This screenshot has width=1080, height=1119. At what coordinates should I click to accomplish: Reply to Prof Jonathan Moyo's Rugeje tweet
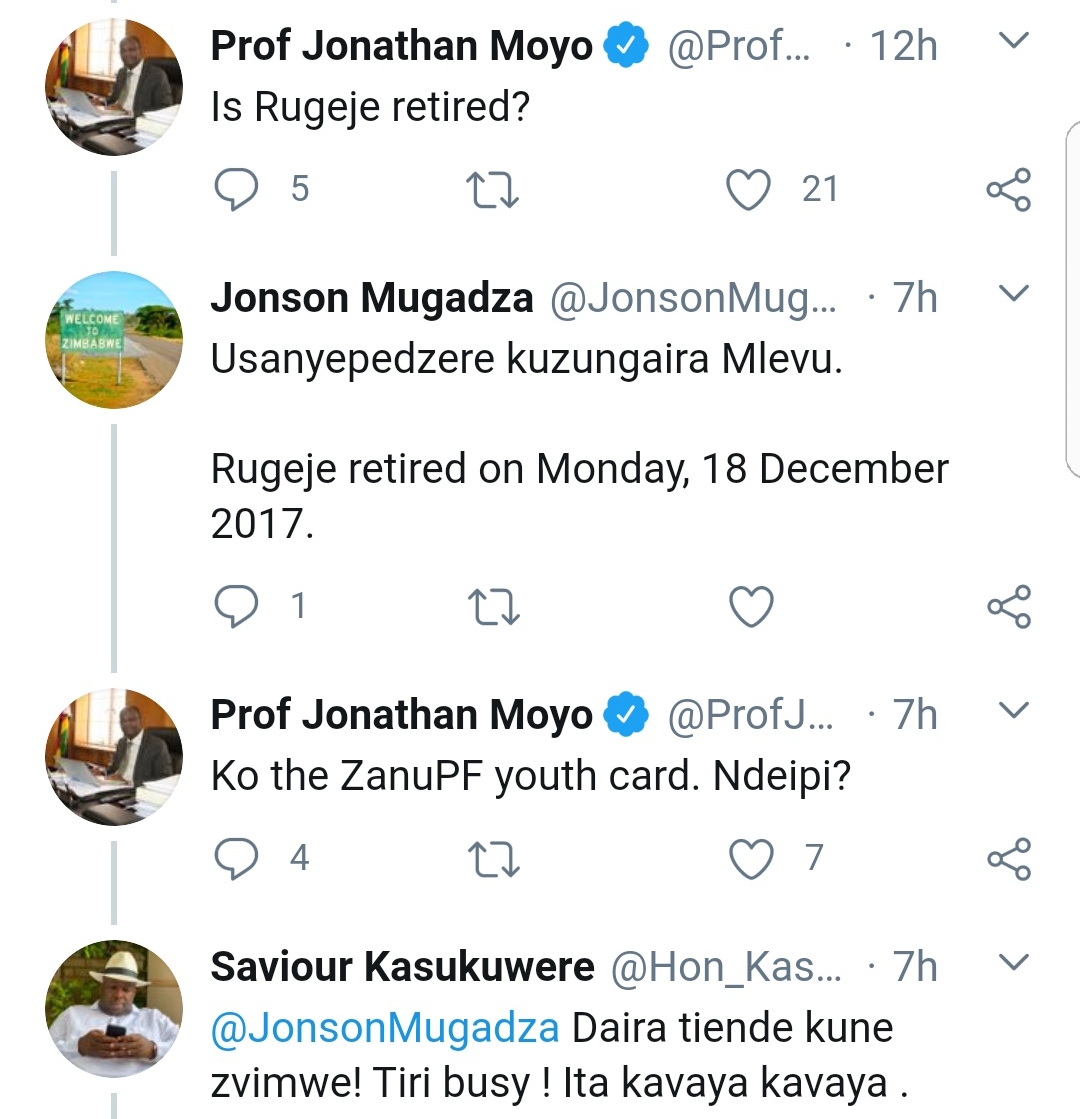[x=237, y=188]
